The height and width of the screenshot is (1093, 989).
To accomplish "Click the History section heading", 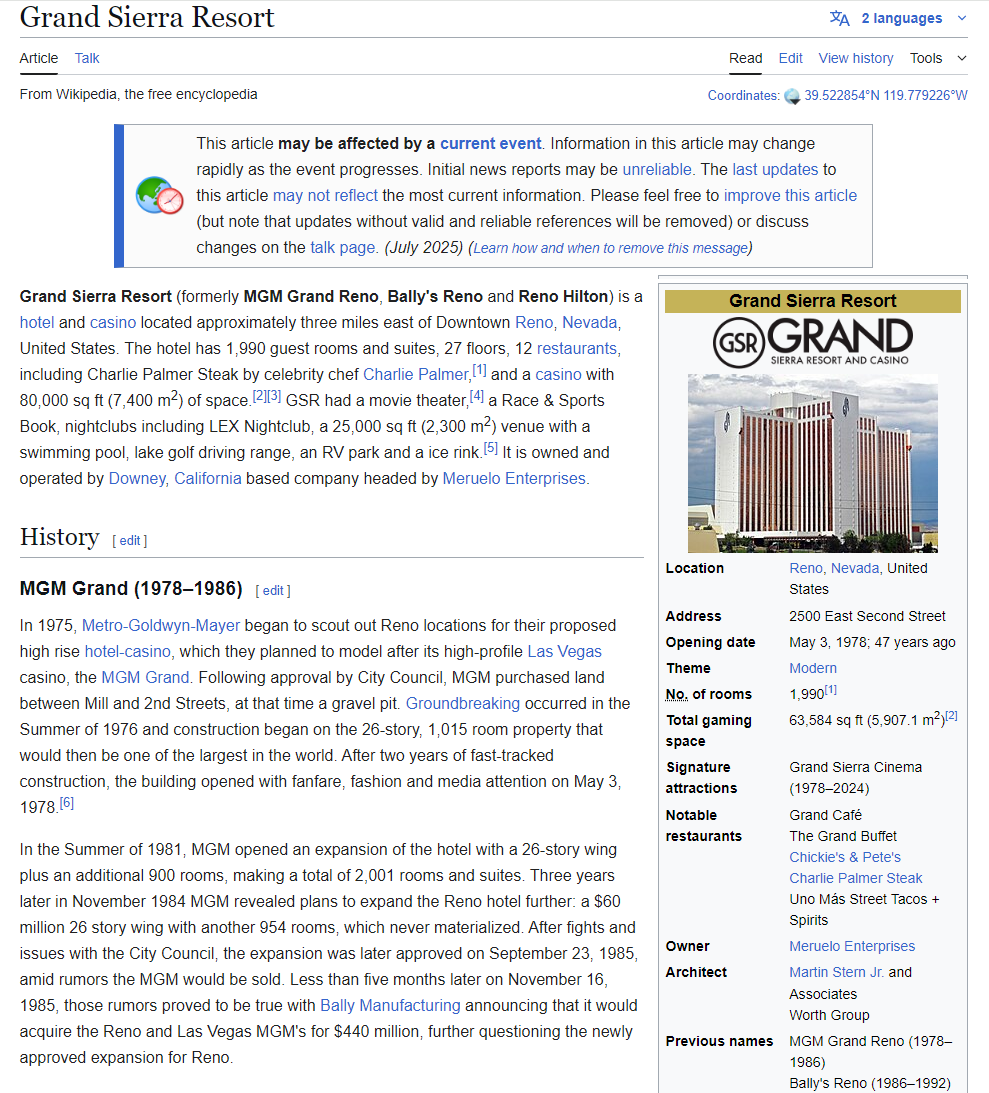I will tap(59, 537).
